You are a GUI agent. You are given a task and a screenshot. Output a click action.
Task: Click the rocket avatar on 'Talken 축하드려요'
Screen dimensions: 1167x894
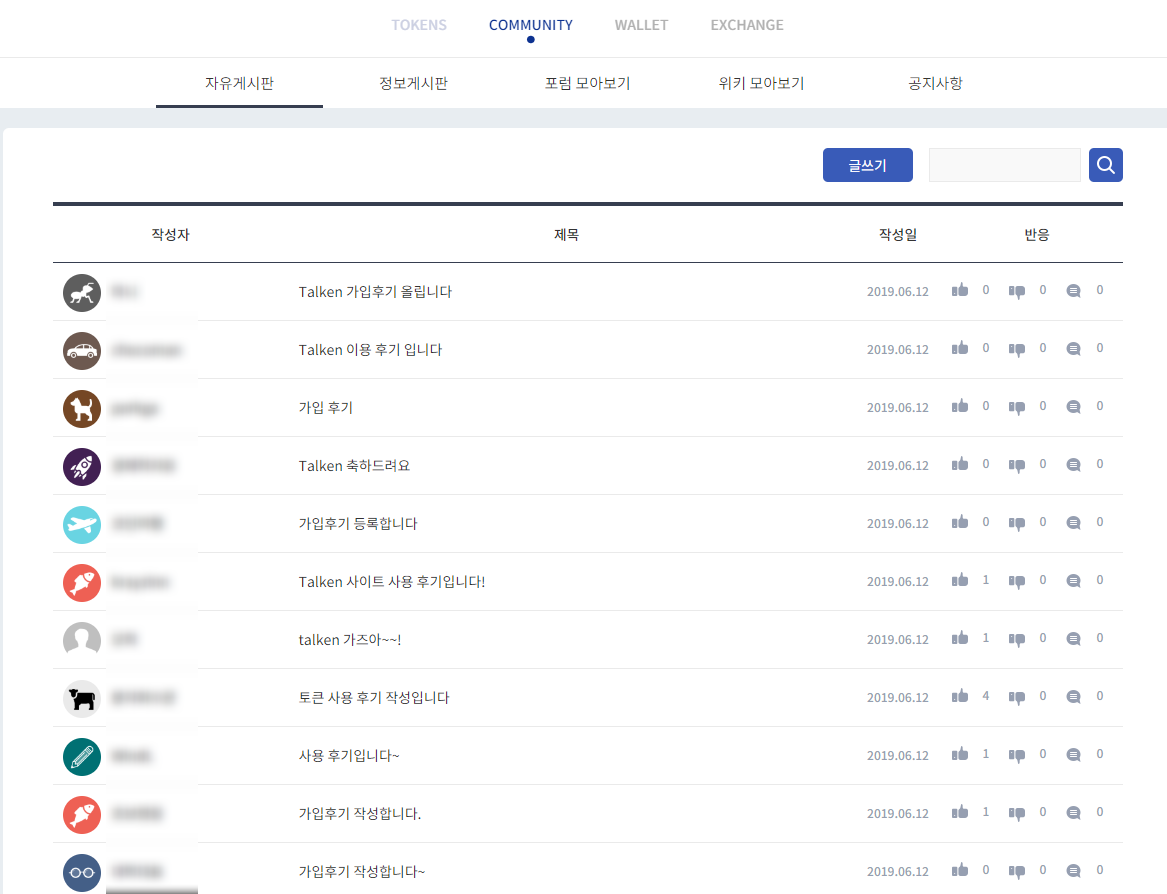click(82, 467)
